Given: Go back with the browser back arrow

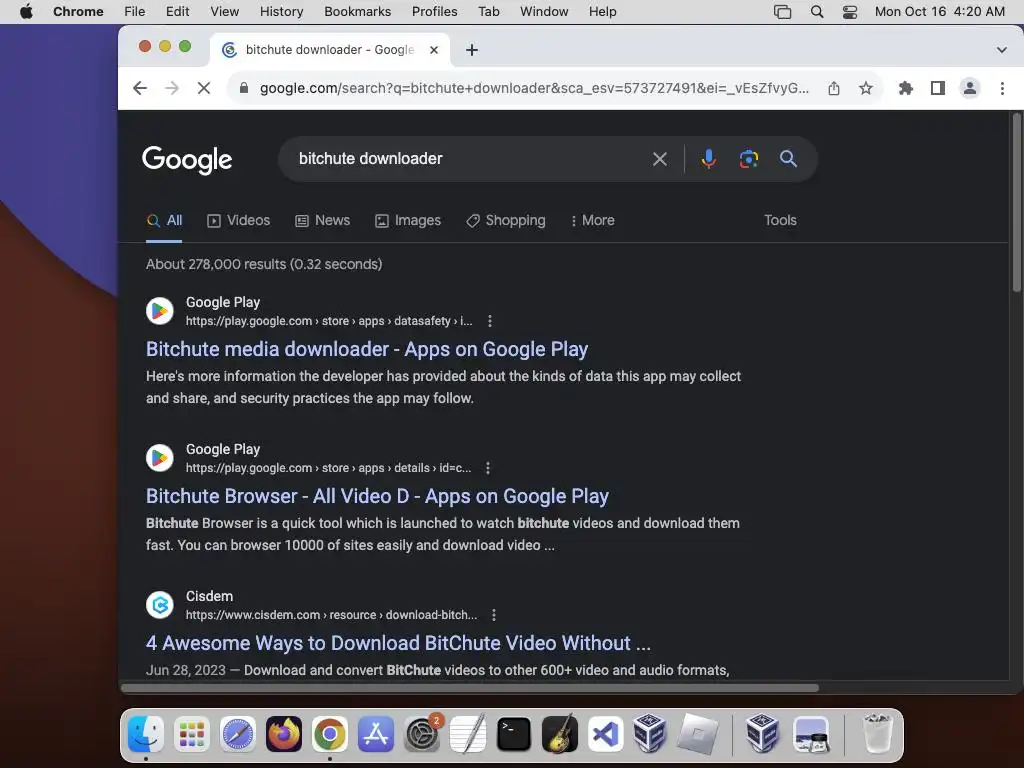Looking at the screenshot, I should pos(140,88).
